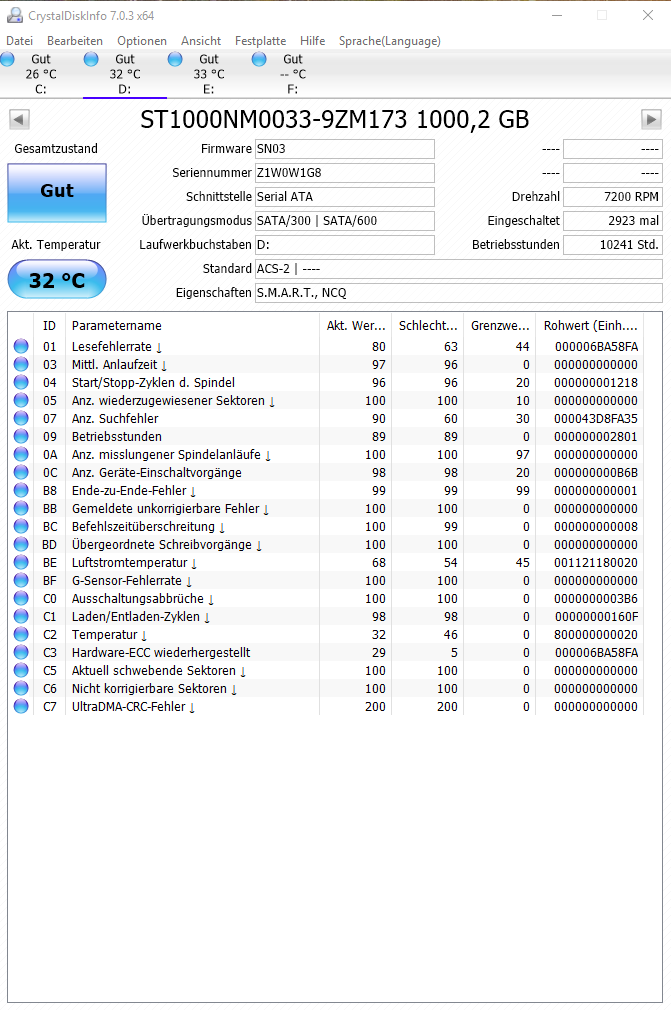
Task: Click status orb for Mittl. Anlaufzeit row
Action: tap(21, 364)
